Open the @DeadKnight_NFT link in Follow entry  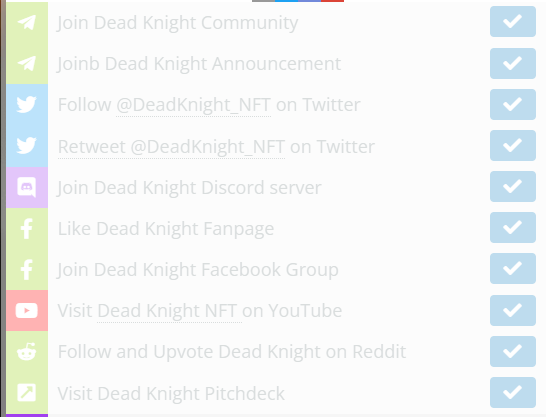[x=193, y=105]
